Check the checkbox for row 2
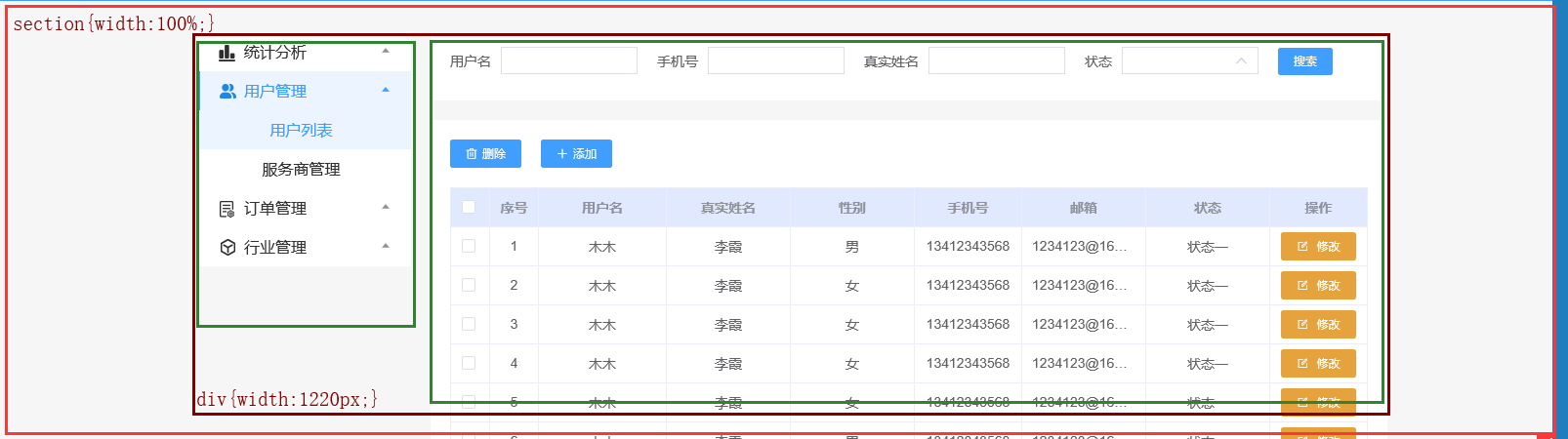The height and width of the screenshot is (439, 1568). pyautogui.click(x=469, y=285)
